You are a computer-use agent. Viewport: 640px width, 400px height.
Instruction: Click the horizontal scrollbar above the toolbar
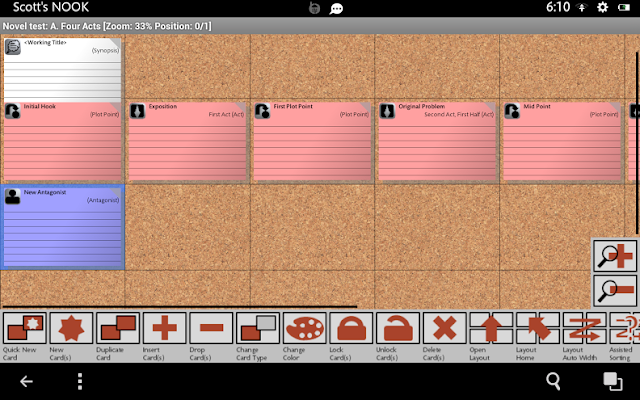180,307
